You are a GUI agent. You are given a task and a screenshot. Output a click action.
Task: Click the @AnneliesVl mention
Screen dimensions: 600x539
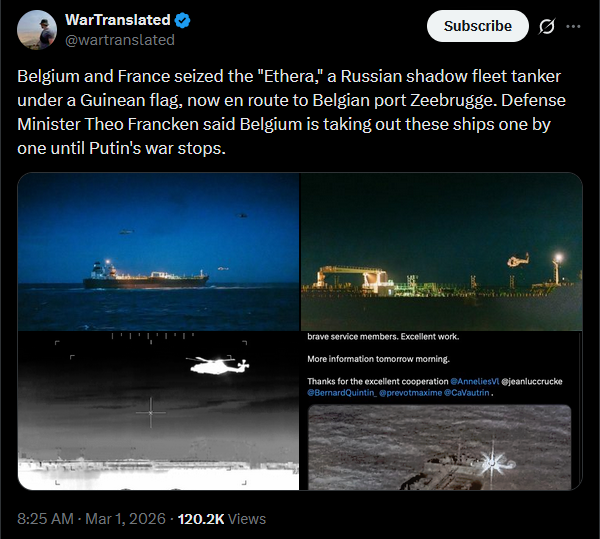pos(474,381)
